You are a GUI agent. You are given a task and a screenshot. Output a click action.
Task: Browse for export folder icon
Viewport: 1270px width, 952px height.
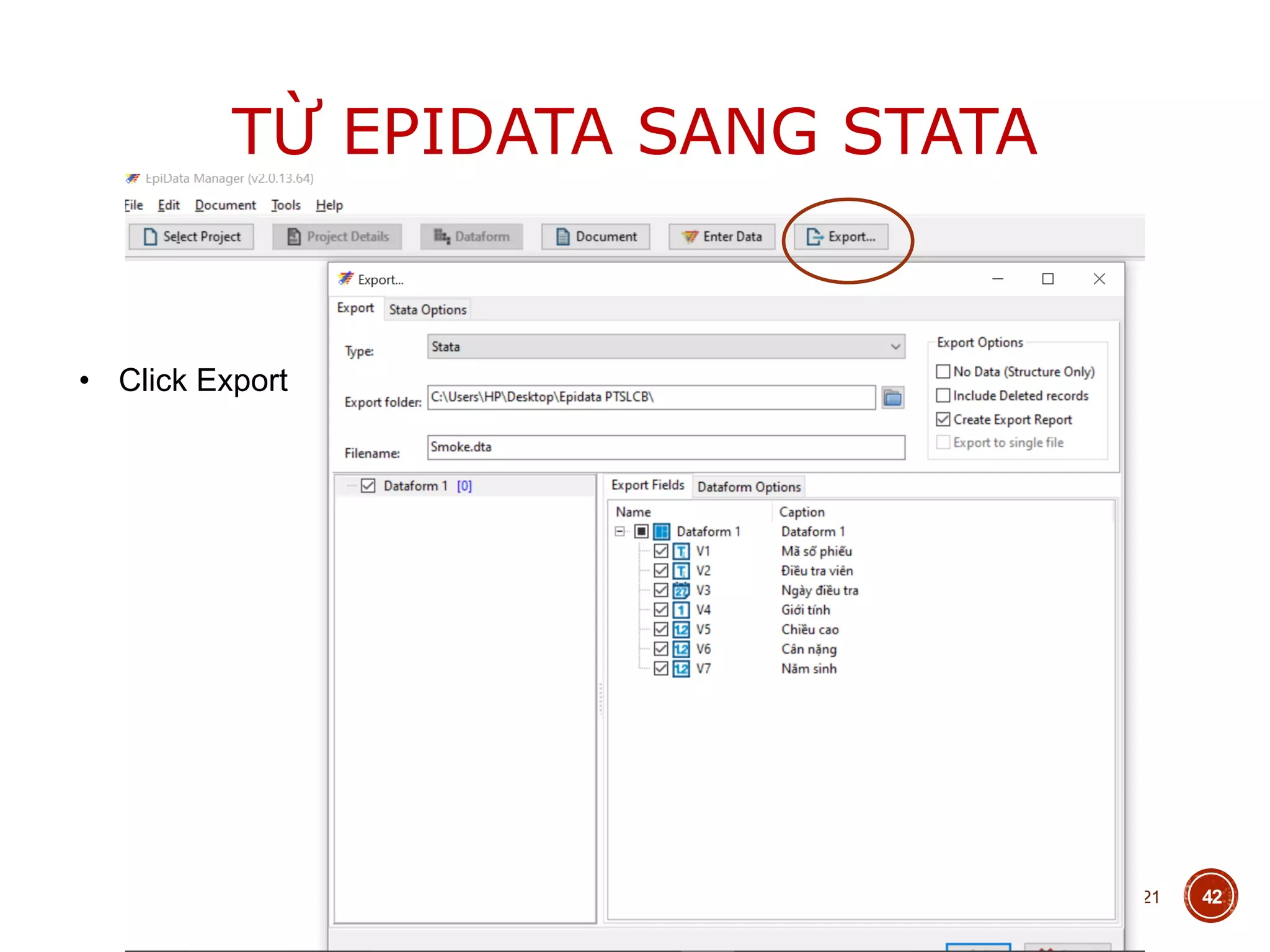[x=892, y=397]
